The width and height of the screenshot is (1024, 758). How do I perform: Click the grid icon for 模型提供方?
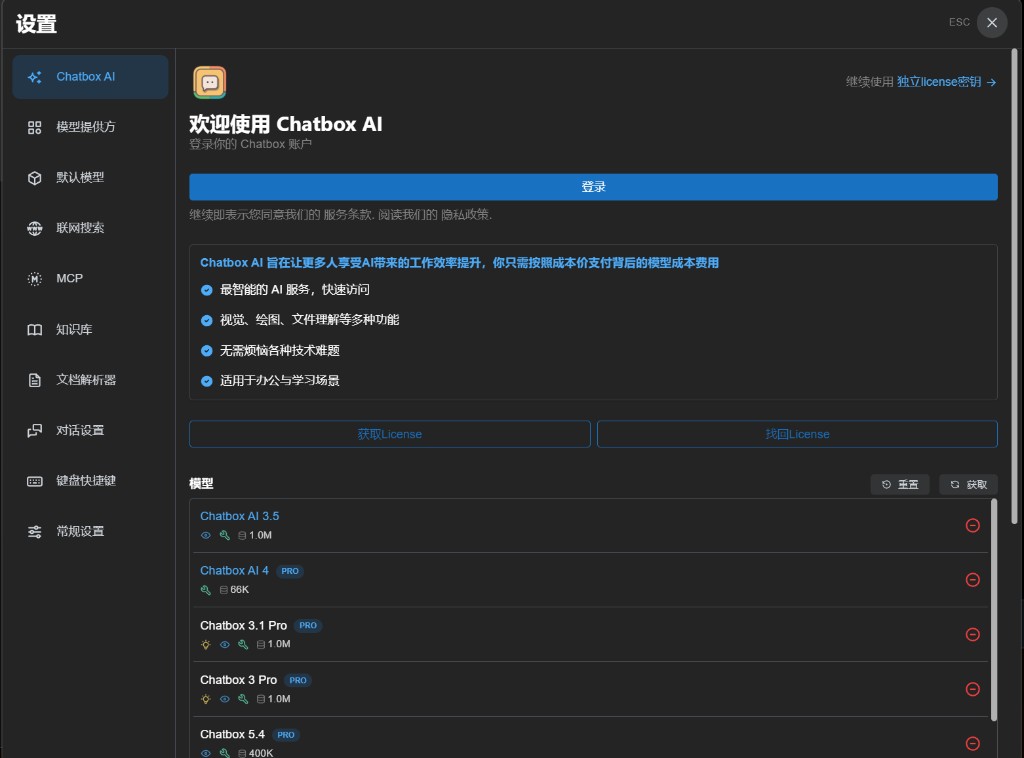click(35, 127)
